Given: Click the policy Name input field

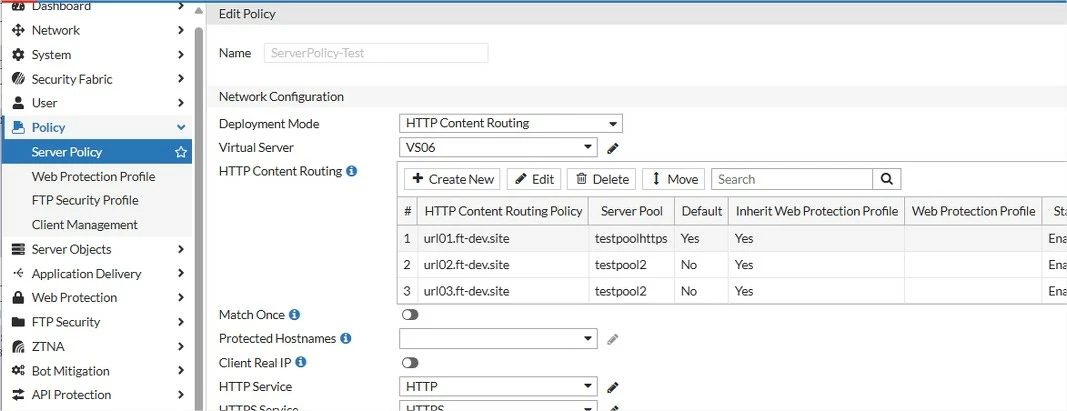Looking at the screenshot, I should [x=376, y=53].
